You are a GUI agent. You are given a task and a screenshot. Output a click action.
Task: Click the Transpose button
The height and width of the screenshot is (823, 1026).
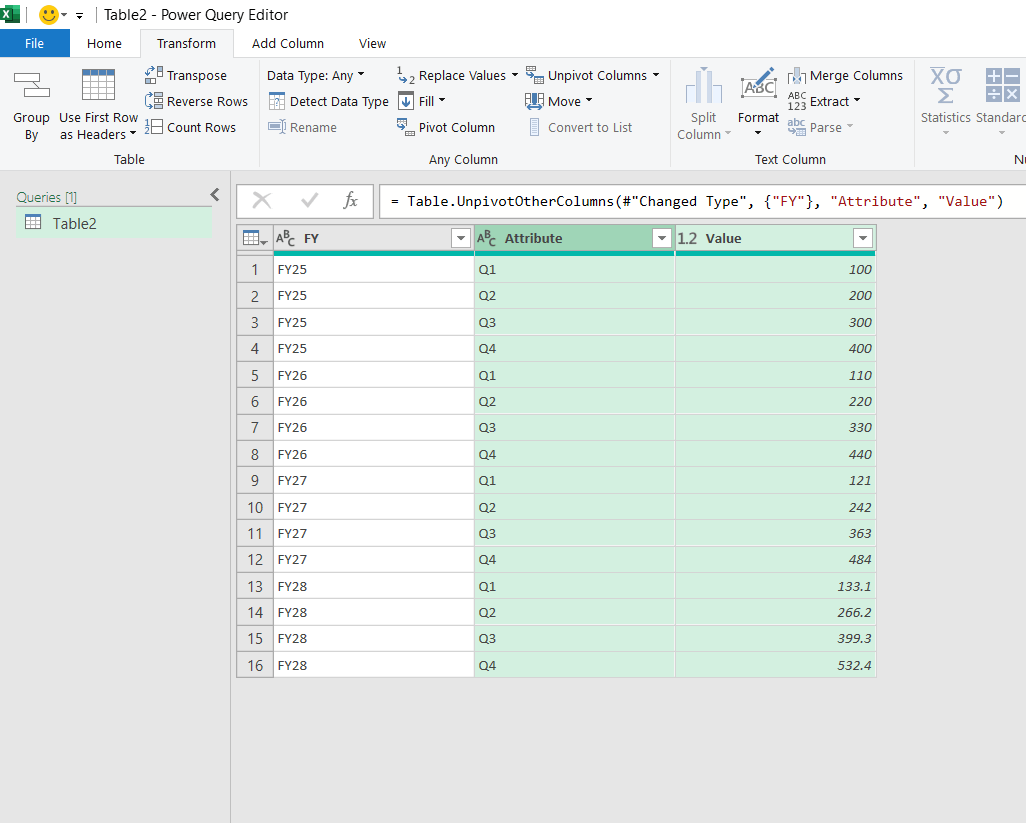click(x=186, y=75)
